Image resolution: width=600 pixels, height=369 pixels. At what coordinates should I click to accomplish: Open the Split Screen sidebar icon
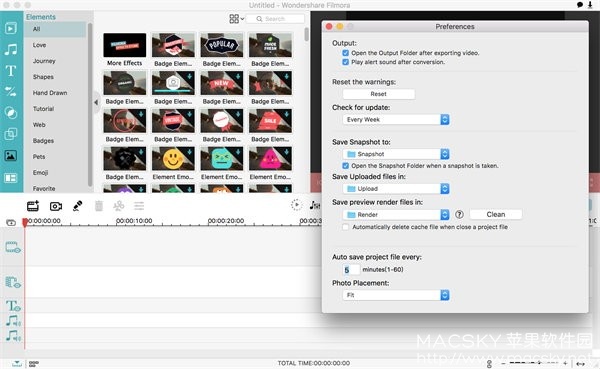tap(11, 178)
